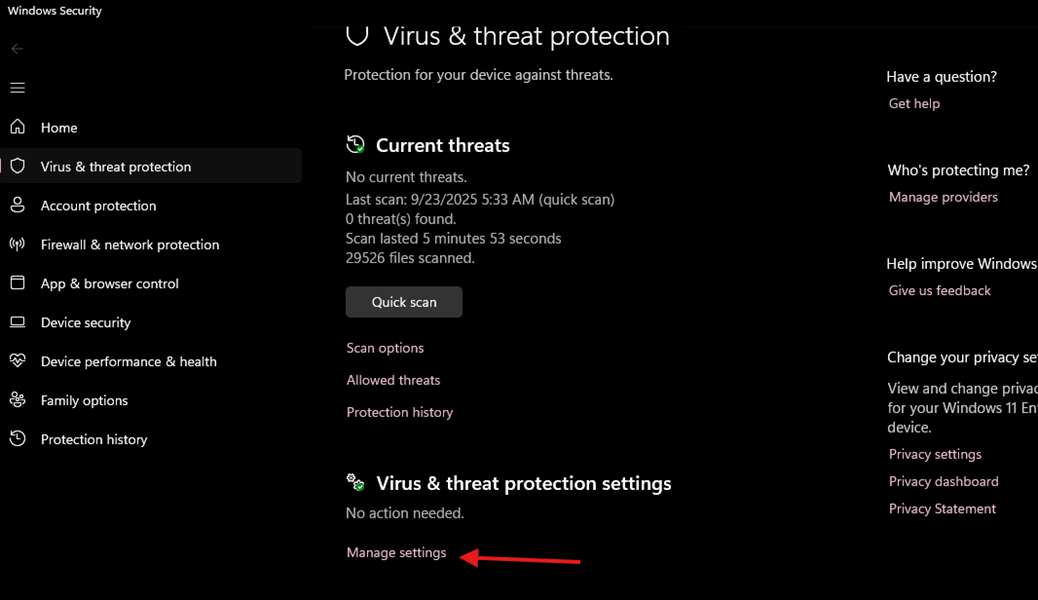Screen dimensions: 1038x600
Task: Open the Get help link
Action: click(914, 103)
